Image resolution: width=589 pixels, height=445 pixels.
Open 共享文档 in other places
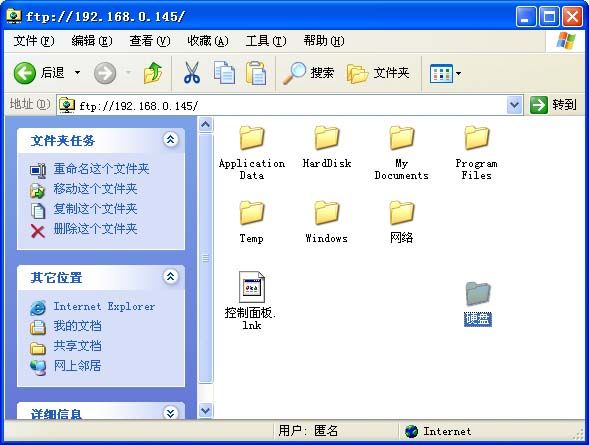click(x=77, y=346)
